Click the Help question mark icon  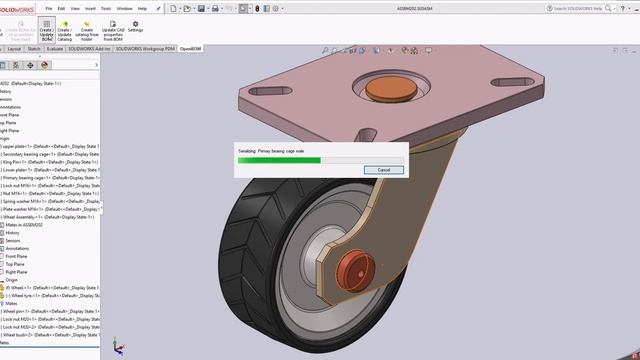[623, 8]
